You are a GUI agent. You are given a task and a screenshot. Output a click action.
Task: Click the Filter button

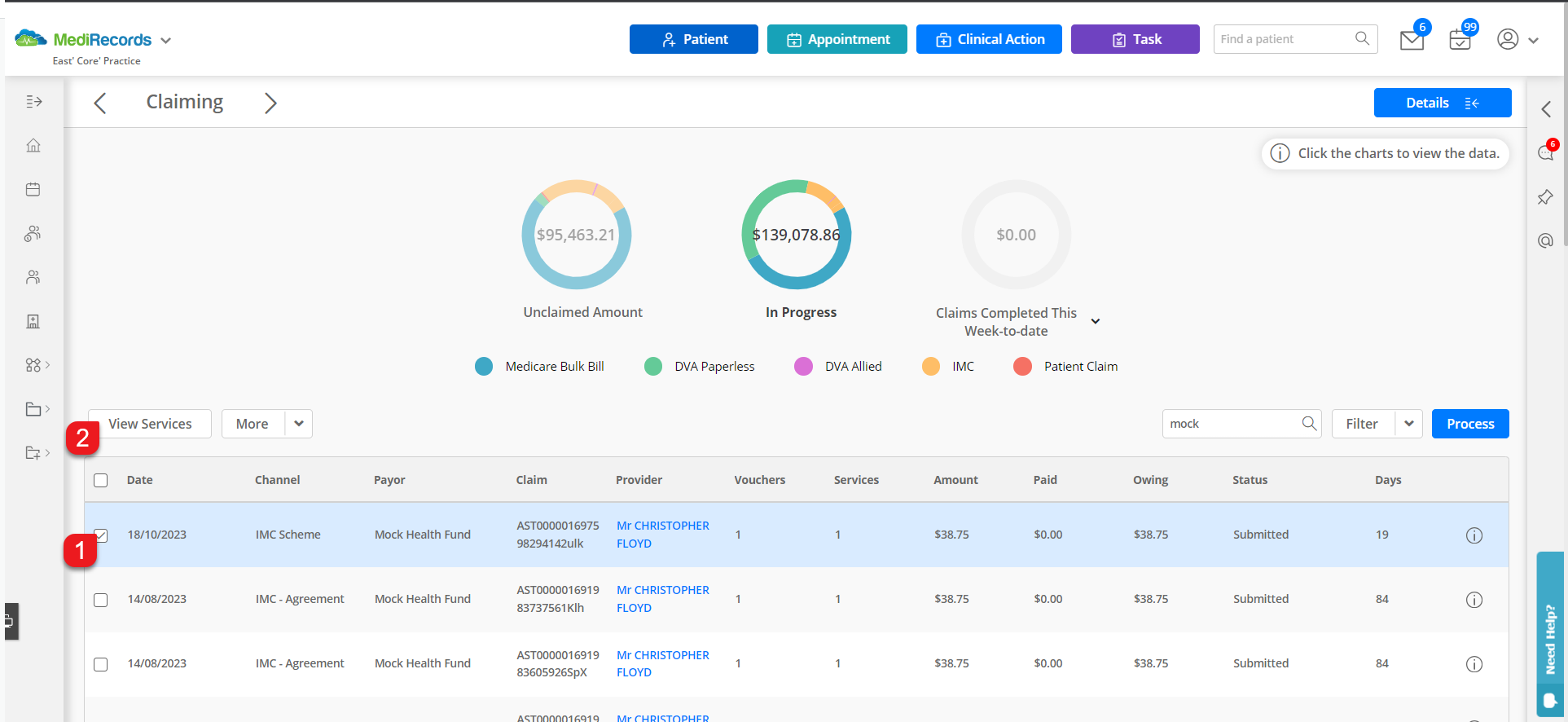coord(1363,424)
